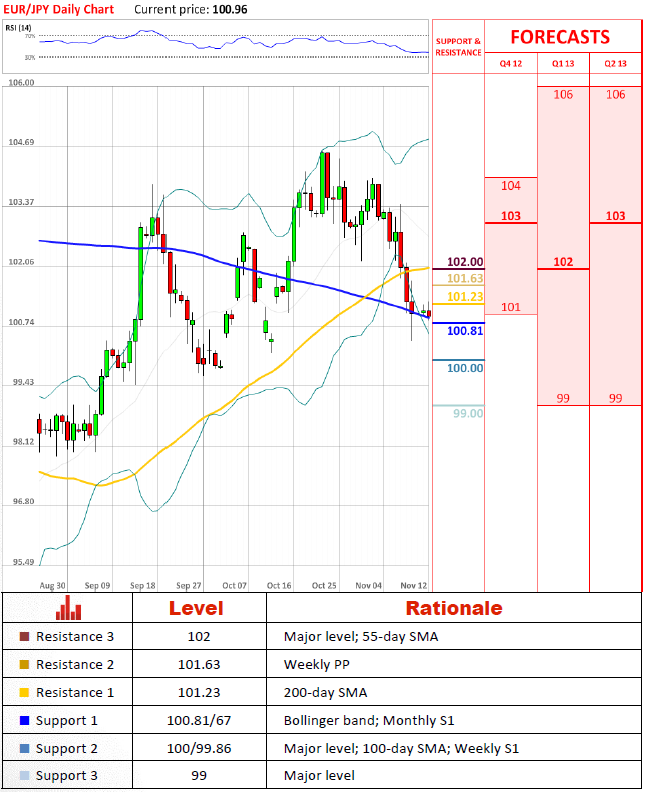Screen dimensions: 646x792
Task: Select the Q4 12 forecast column header
Action: 510,63
